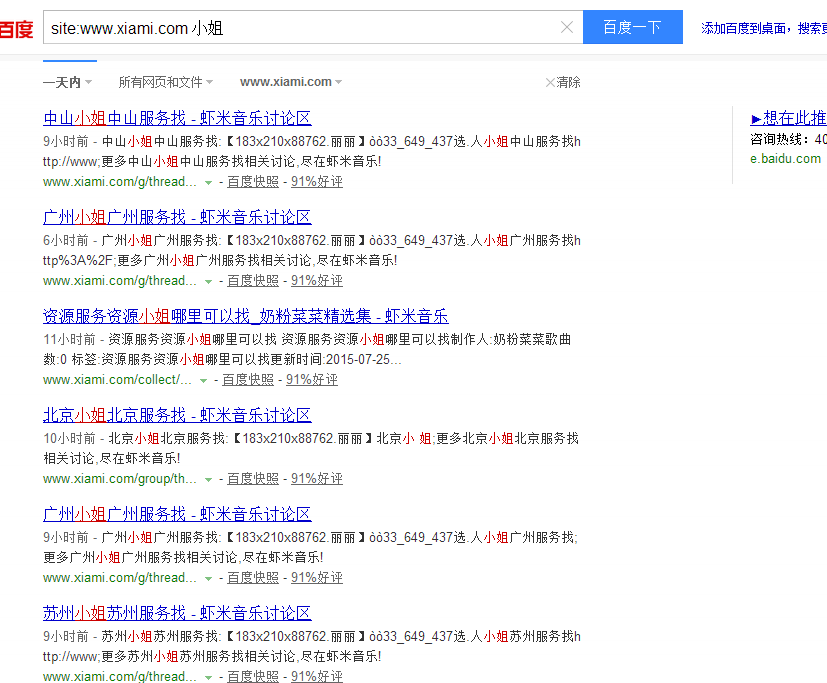Clear the search query using the X icon
Screen dimensions: 827x683
(x=566, y=27)
